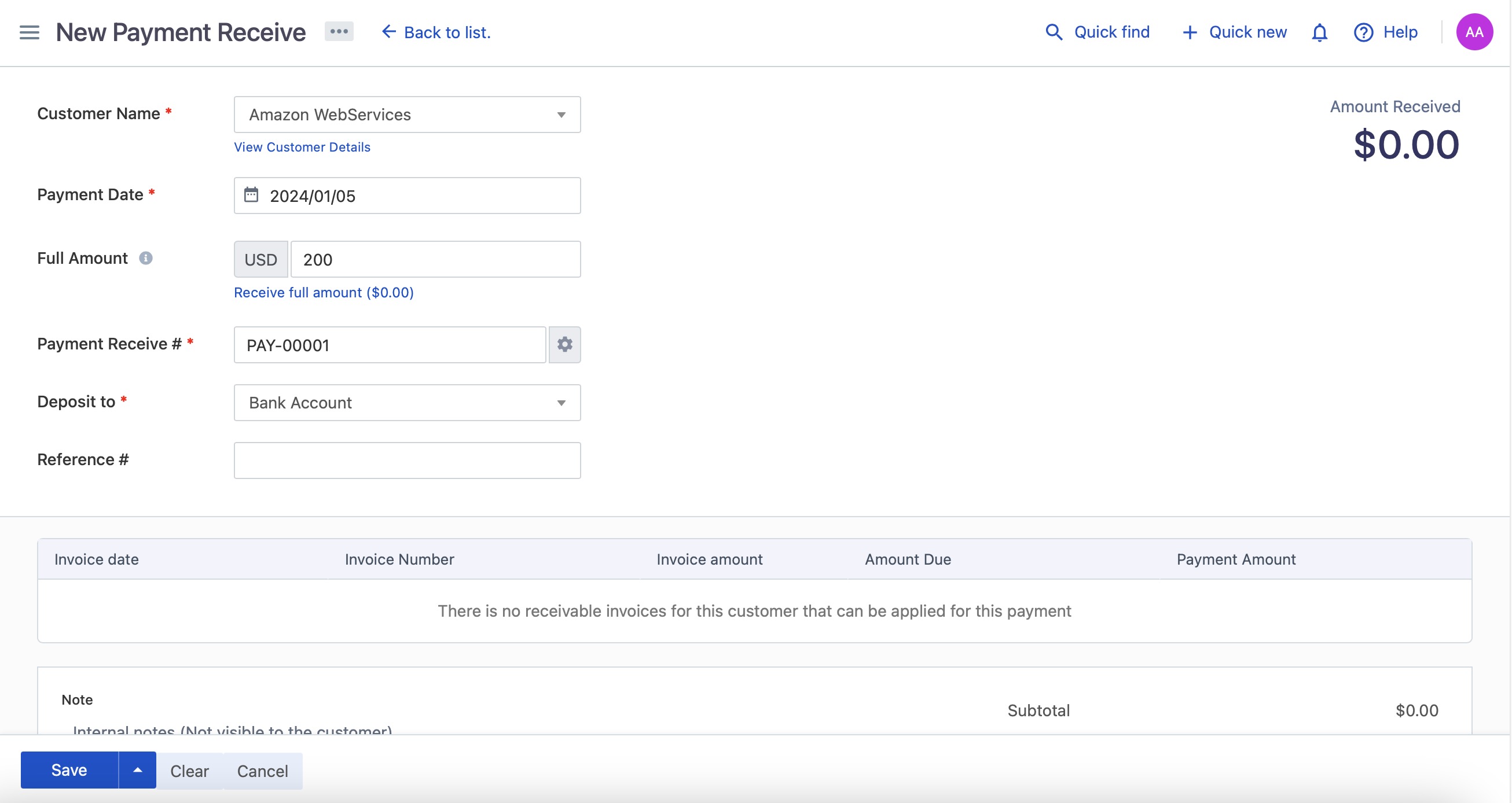Click the hamburger menu icon top left
Viewport: 1512px width, 803px height.
click(x=28, y=31)
